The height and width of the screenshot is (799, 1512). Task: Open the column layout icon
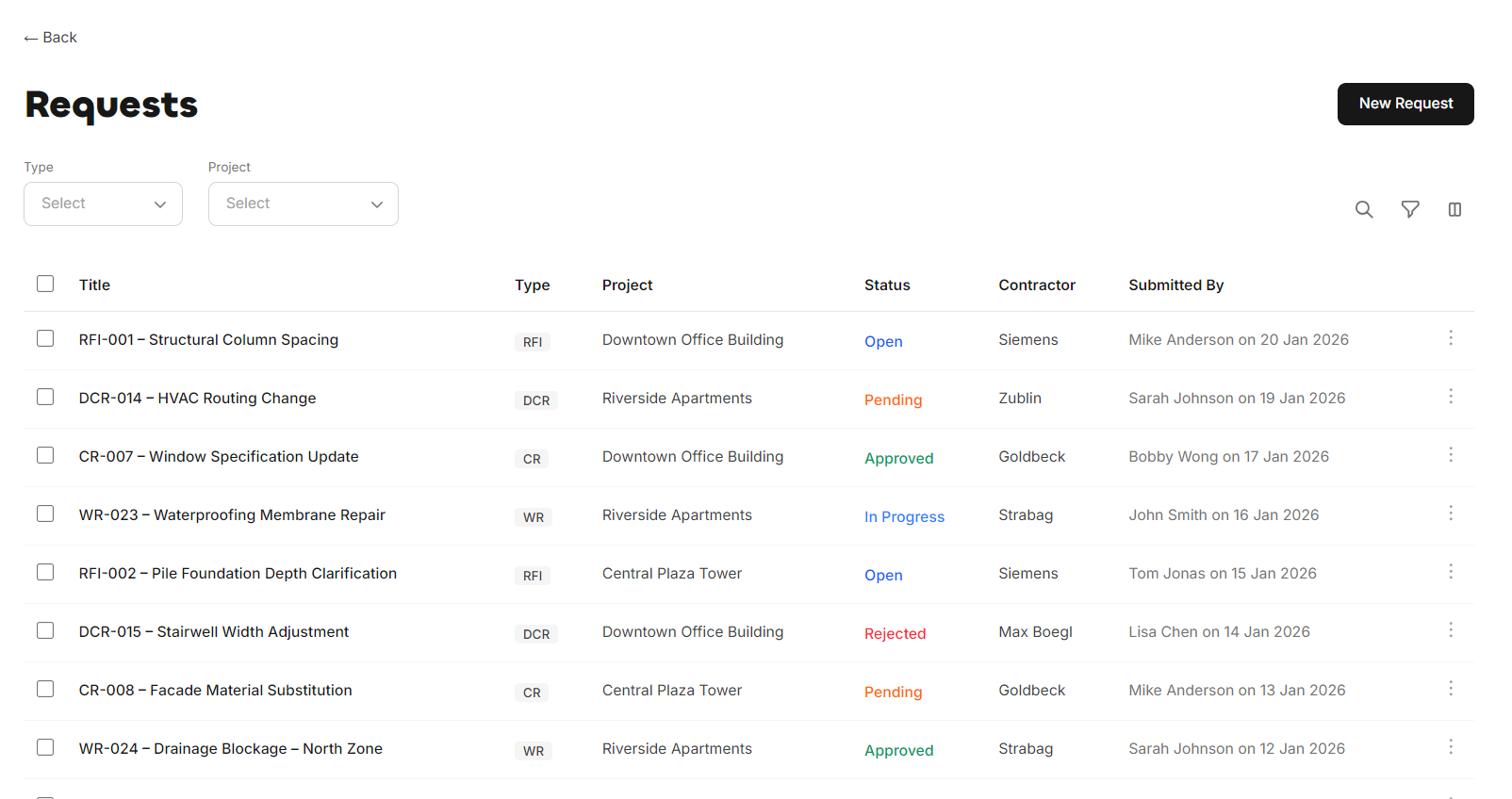pos(1454,209)
